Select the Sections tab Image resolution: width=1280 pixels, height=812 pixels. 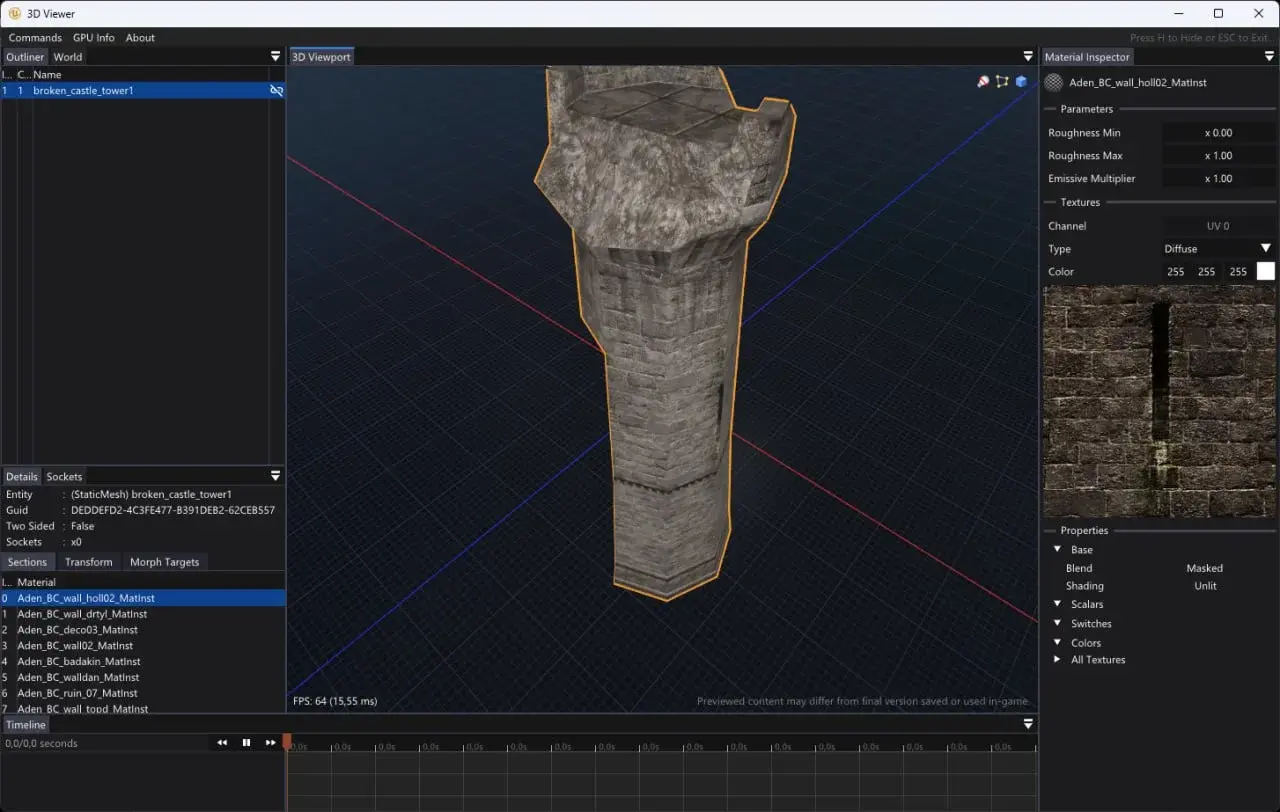27,562
